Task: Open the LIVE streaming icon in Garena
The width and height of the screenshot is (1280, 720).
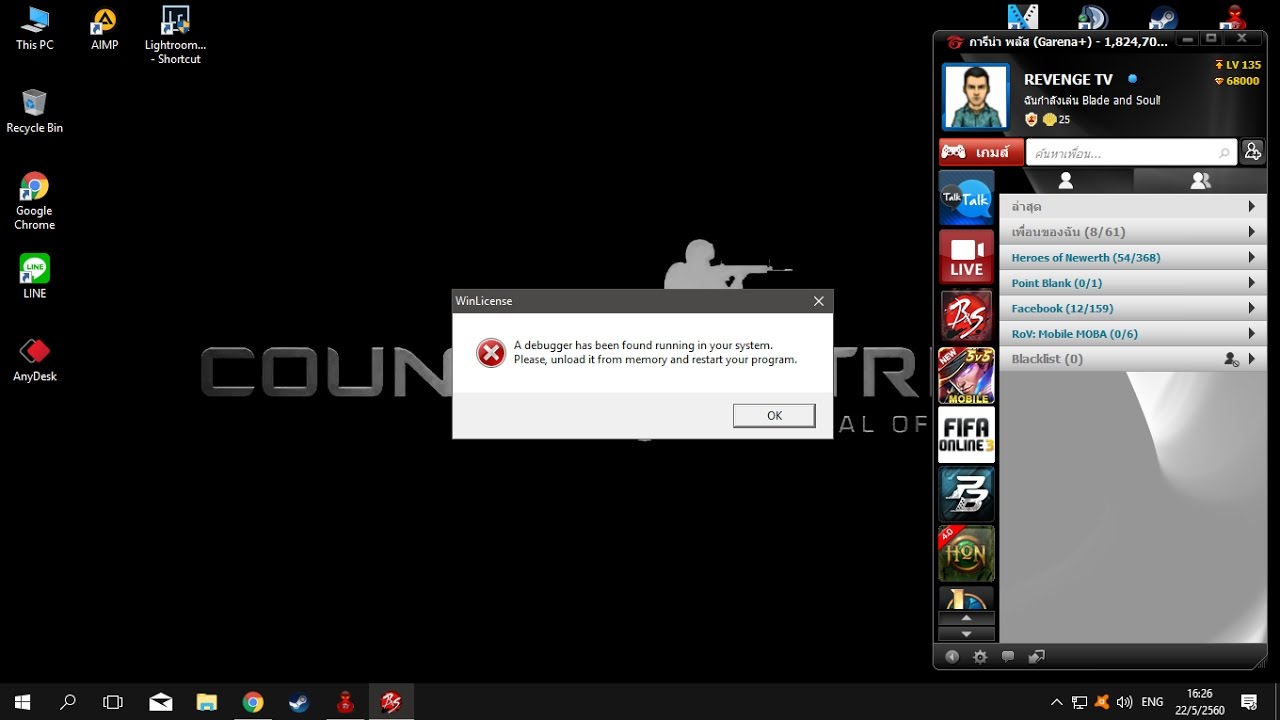Action: (966, 257)
